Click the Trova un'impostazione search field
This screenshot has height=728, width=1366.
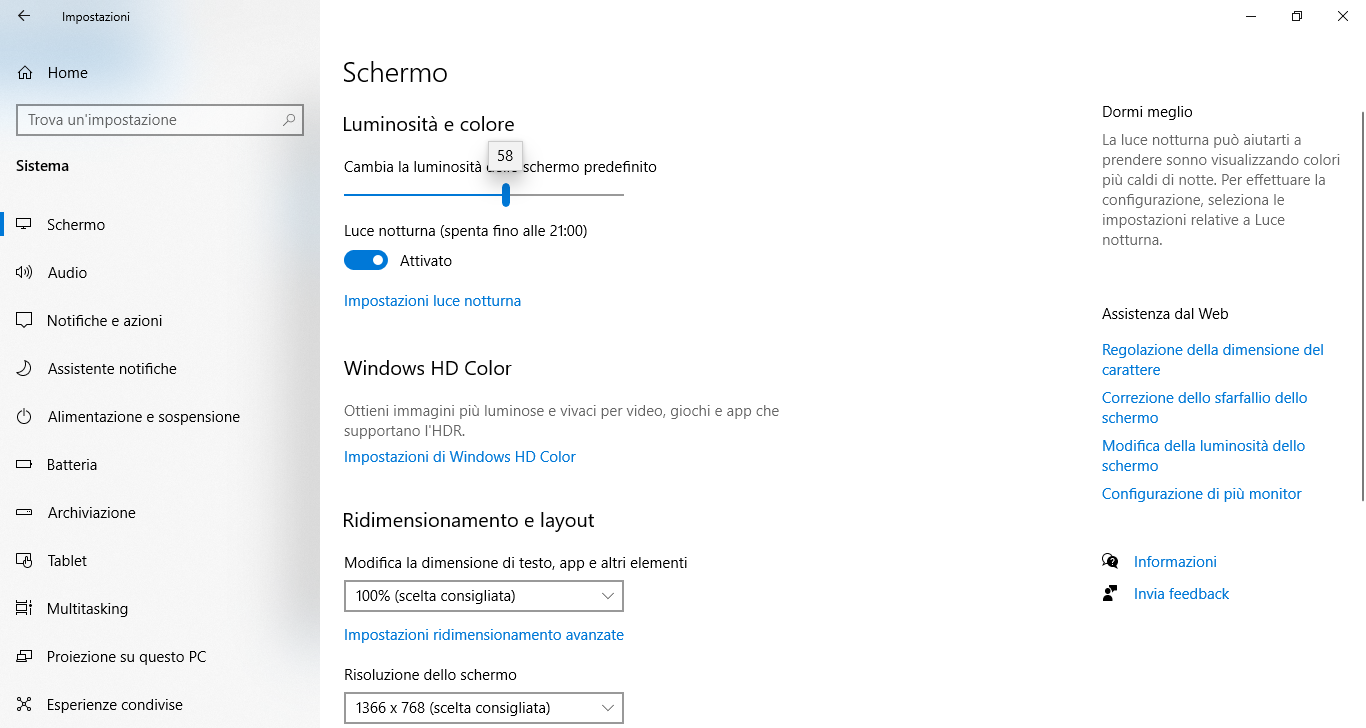(x=160, y=120)
